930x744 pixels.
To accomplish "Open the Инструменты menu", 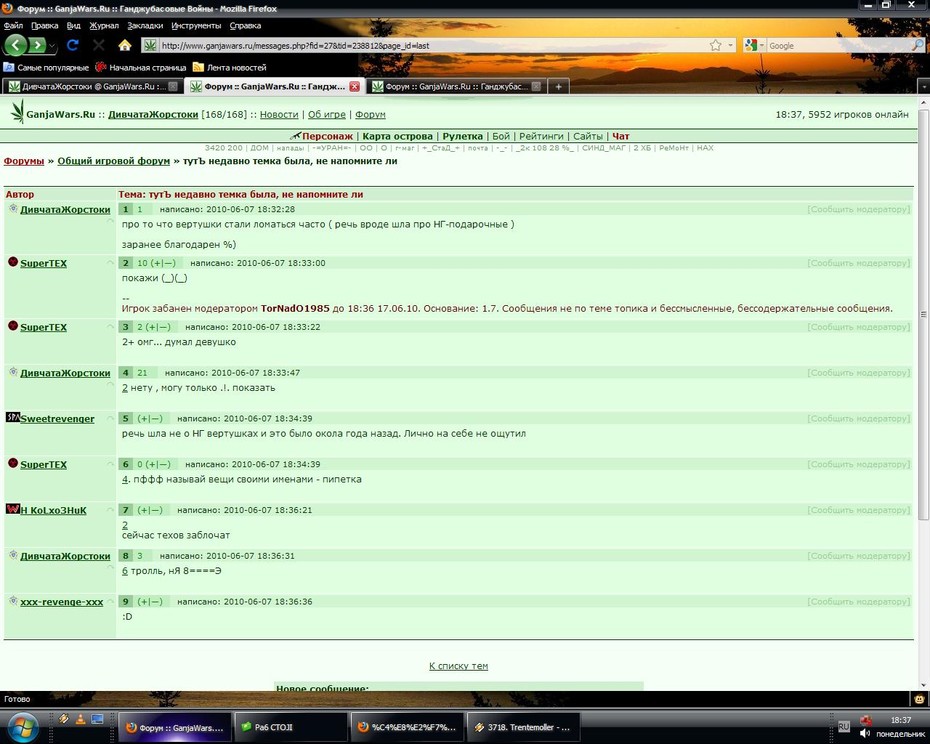I will pyautogui.click(x=196, y=26).
